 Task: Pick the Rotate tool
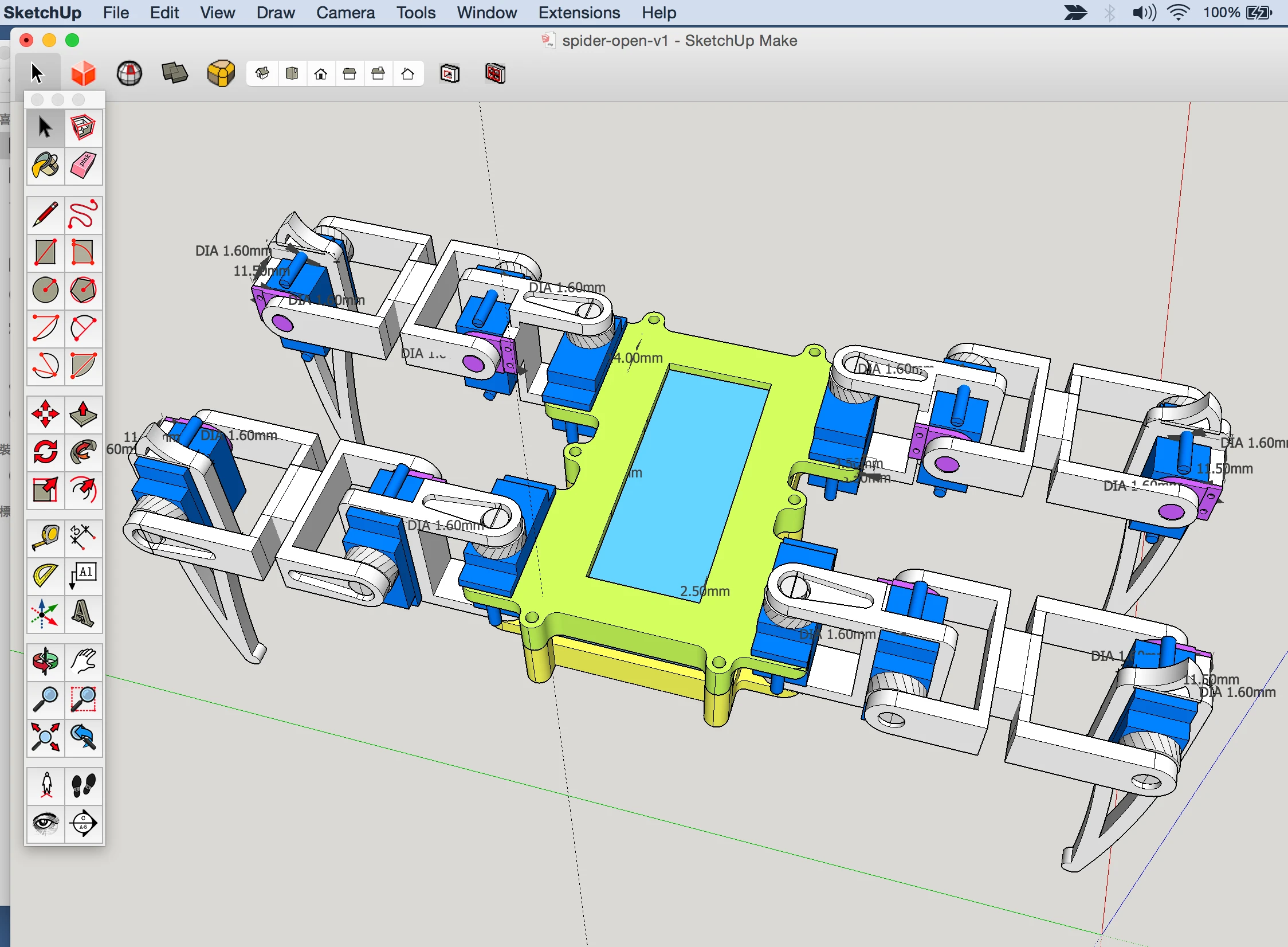[46, 452]
